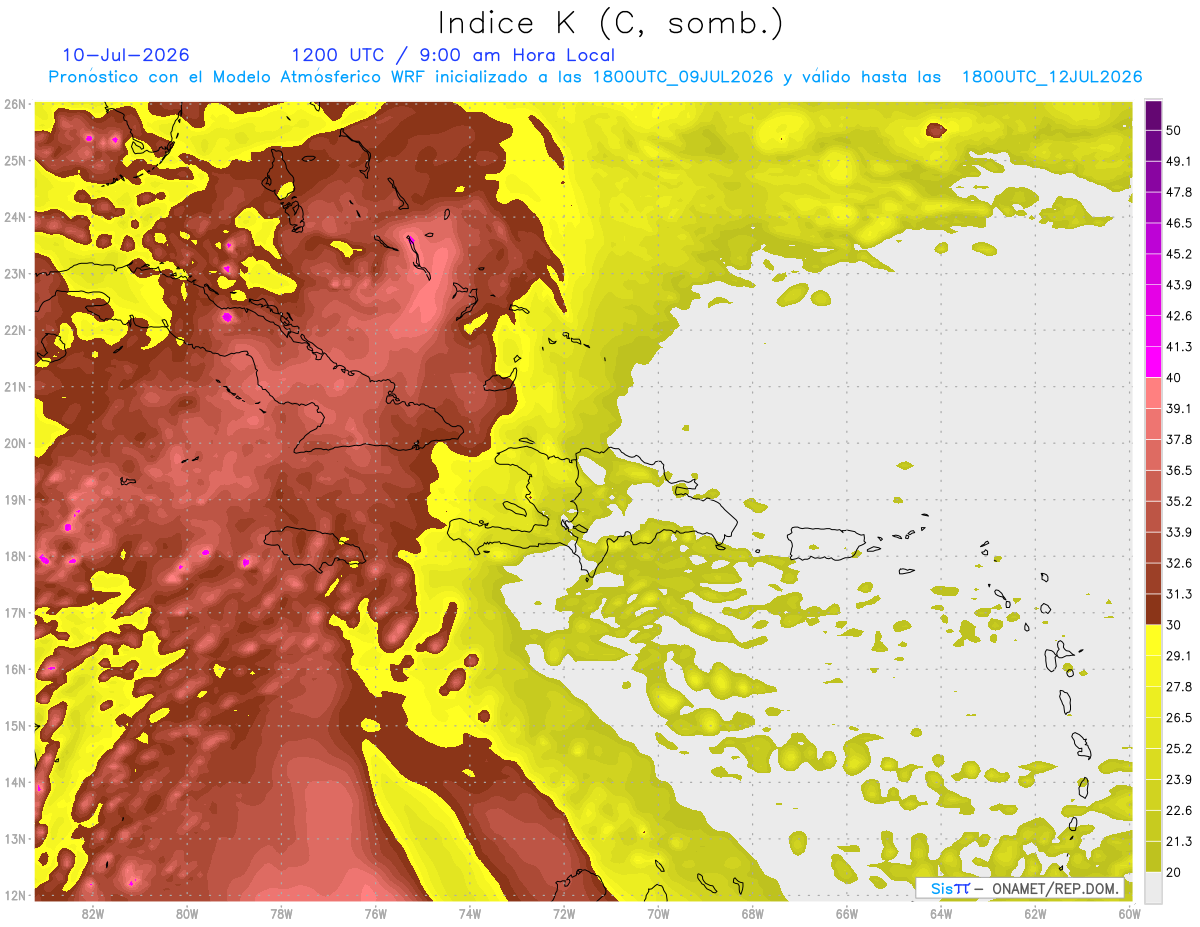This screenshot has height=927, width=1200.
Task: Click the "37.8" color scale value
Action: (x=1178, y=439)
